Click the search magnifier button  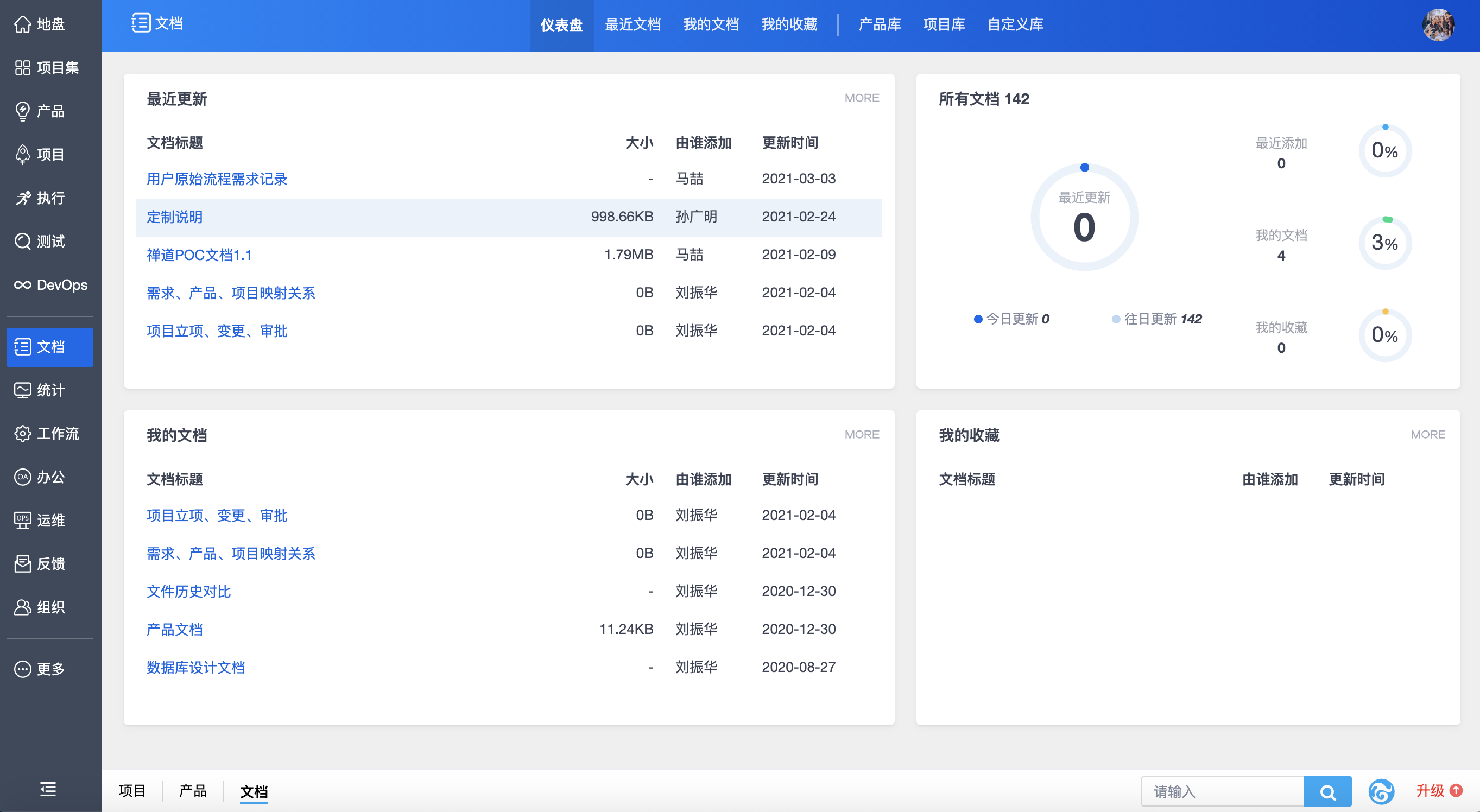click(1327, 792)
